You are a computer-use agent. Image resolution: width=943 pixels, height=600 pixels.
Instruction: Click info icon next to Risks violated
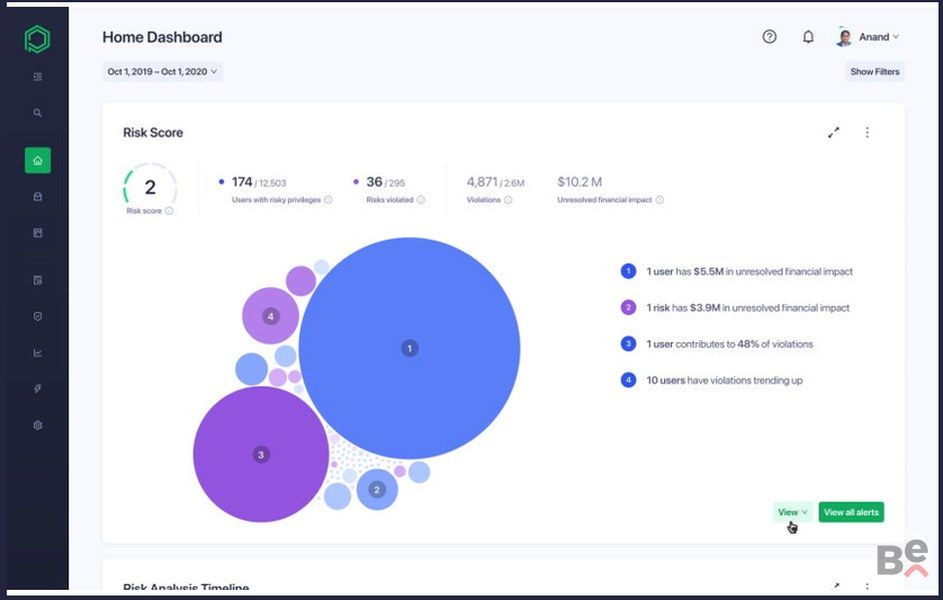point(421,200)
